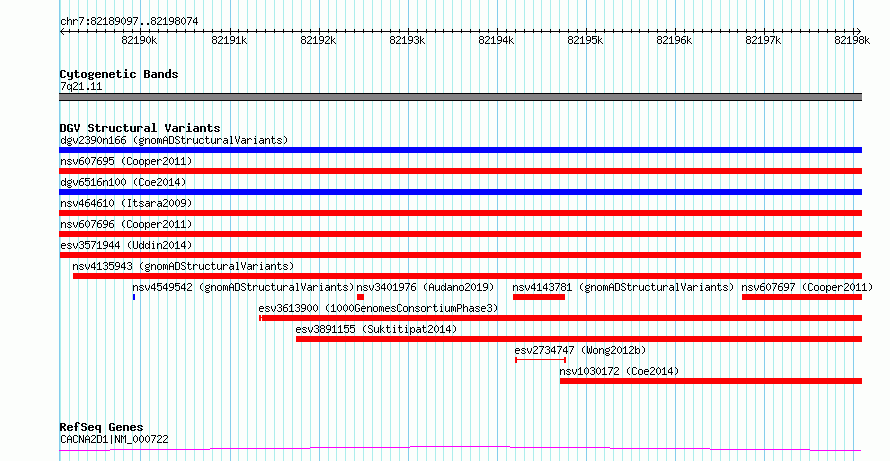The height and width of the screenshot is (461, 890).
Task: Select nsv4549542 (gnomADStructuralVariants) label
Action: click(x=244, y=287)
